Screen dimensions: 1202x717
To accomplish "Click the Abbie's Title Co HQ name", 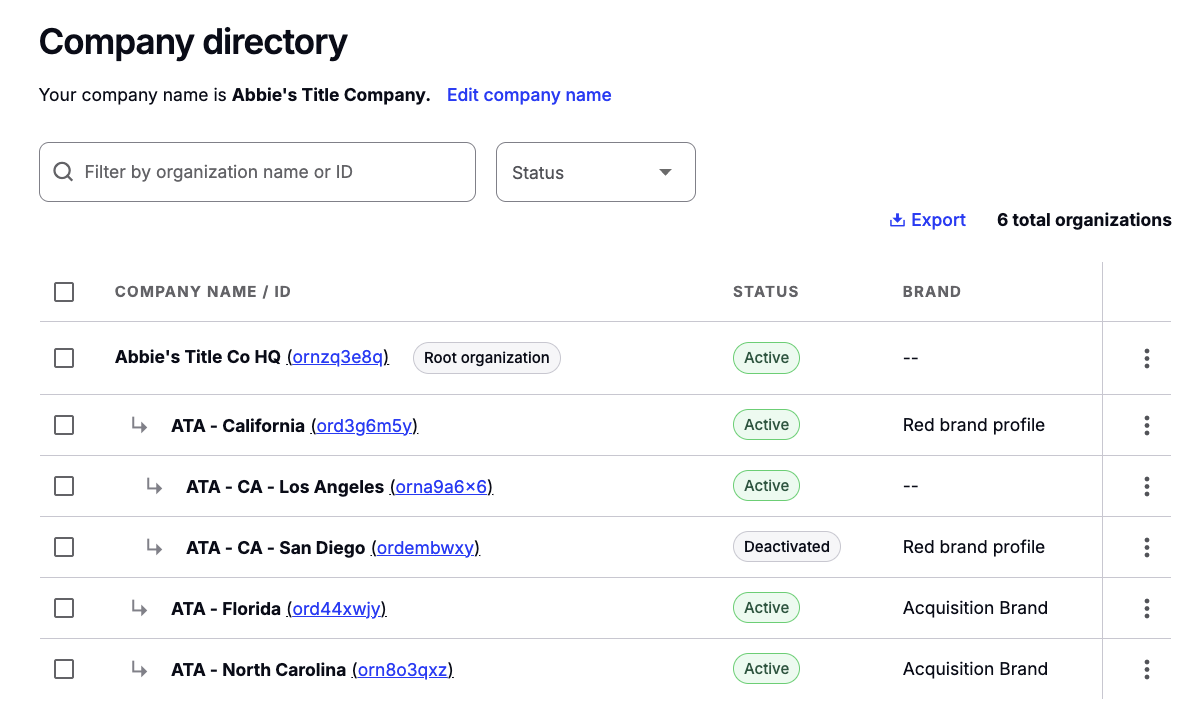I will 198,357.
